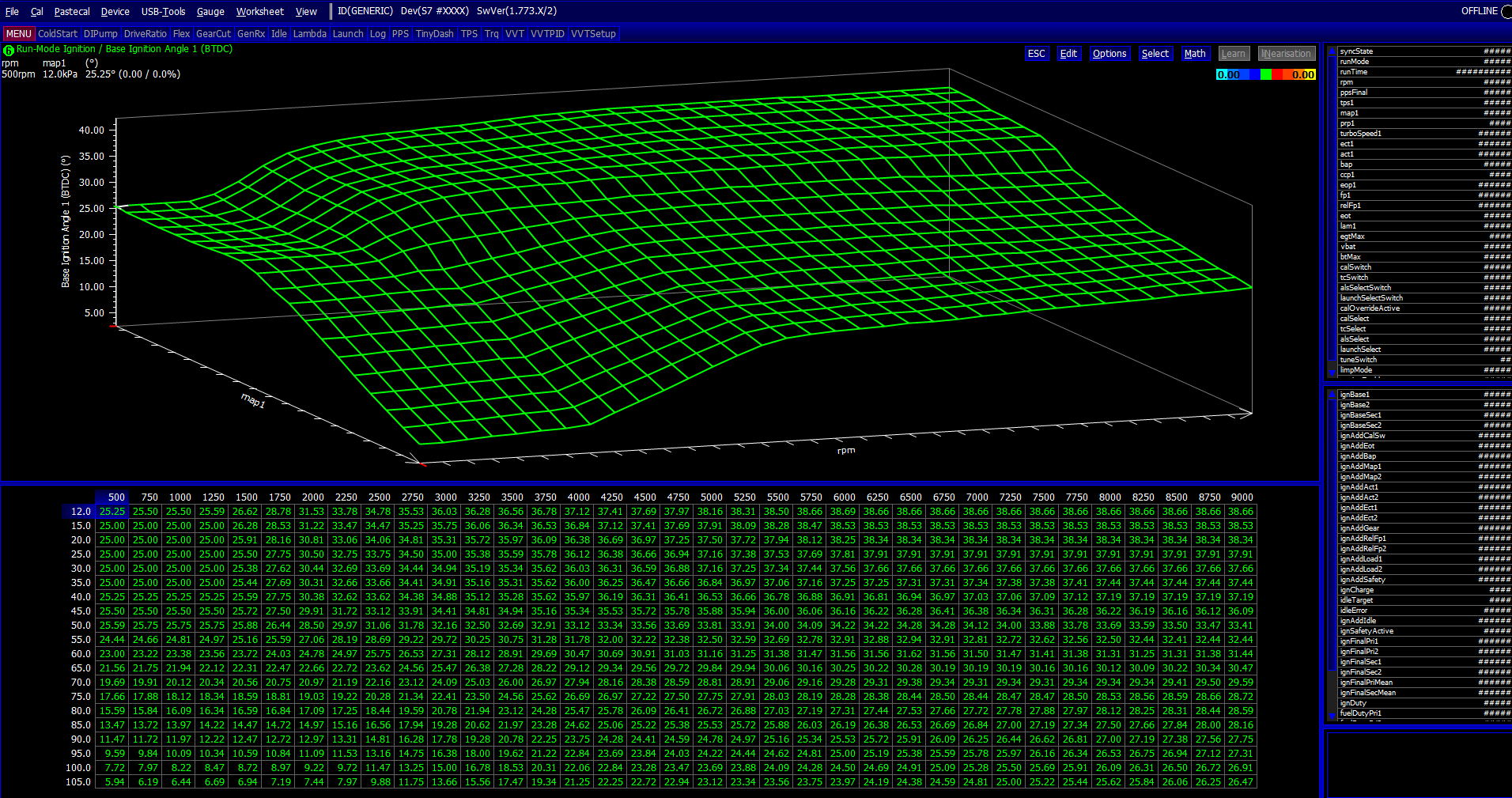Click the Select button

coord(1155,54)
